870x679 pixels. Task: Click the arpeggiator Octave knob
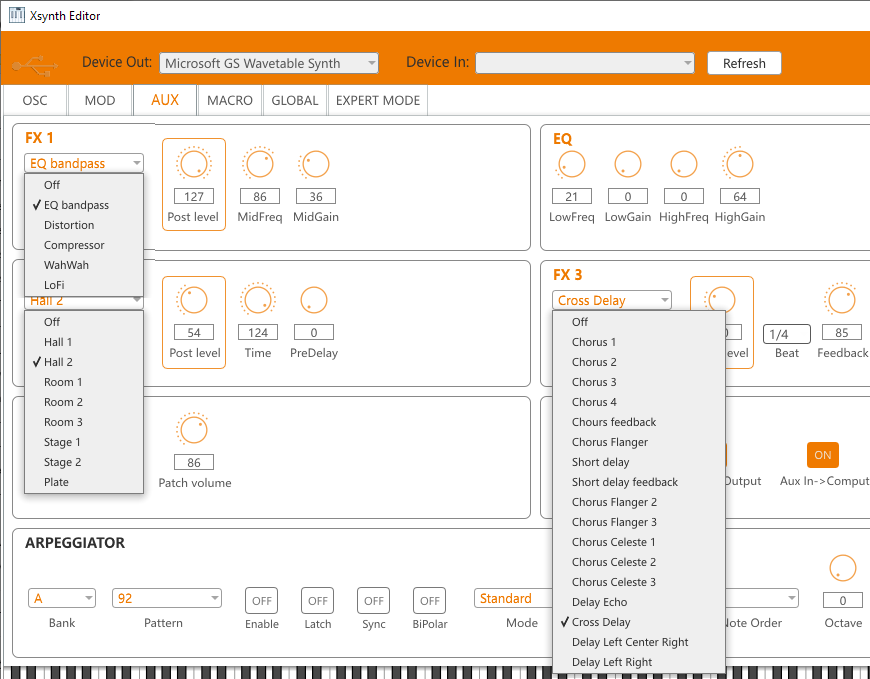coord(842,568)
